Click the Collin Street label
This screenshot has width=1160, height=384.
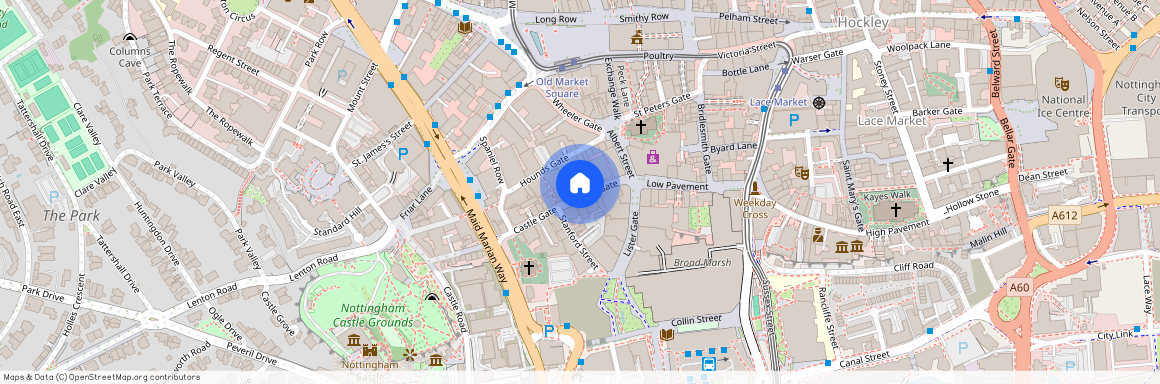pyautogui.click(x=696, y=320)
